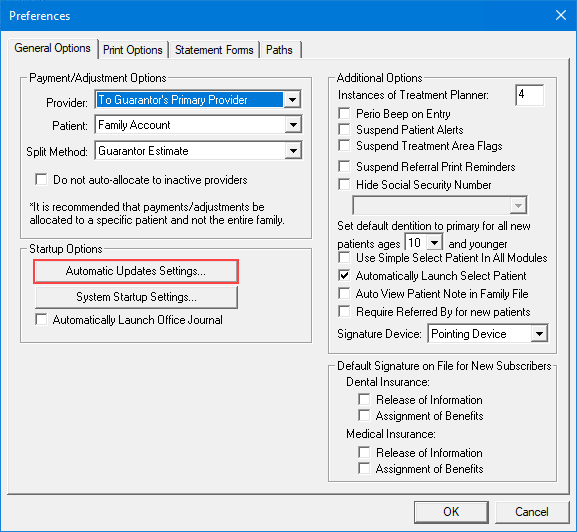Expand the Split Method dropdown
Screen dimensions: 577x532
point(293,151)
